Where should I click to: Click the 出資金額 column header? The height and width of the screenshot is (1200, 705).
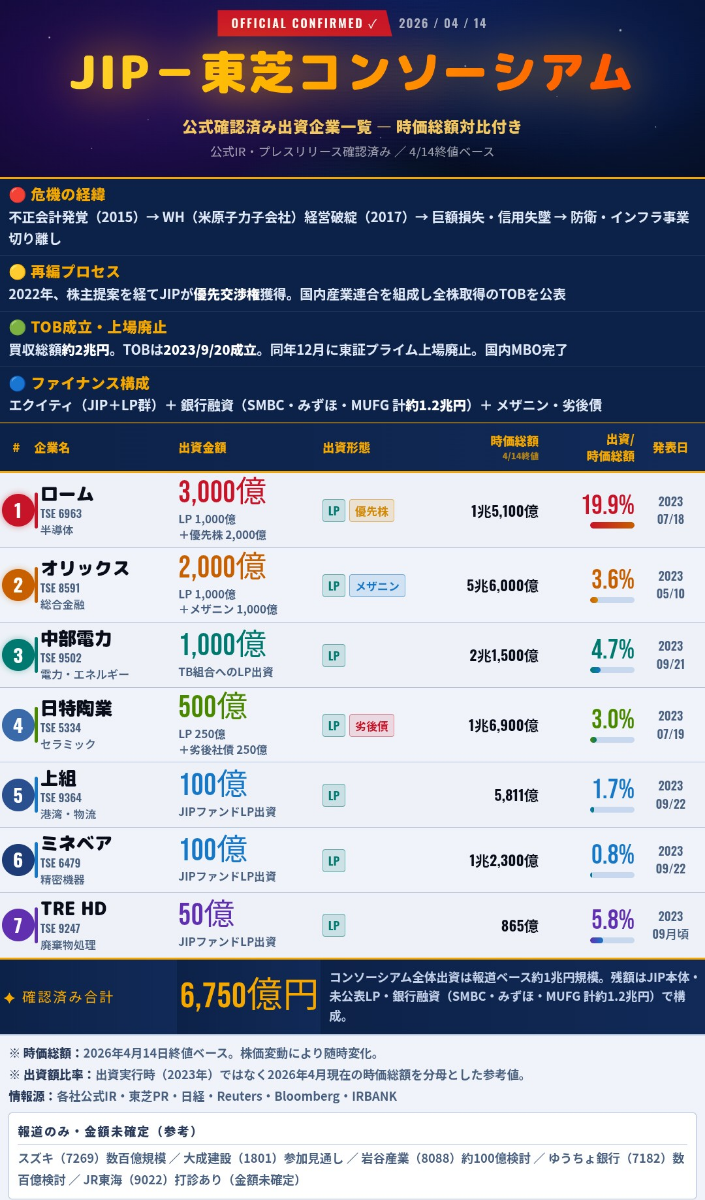(202, 447)
